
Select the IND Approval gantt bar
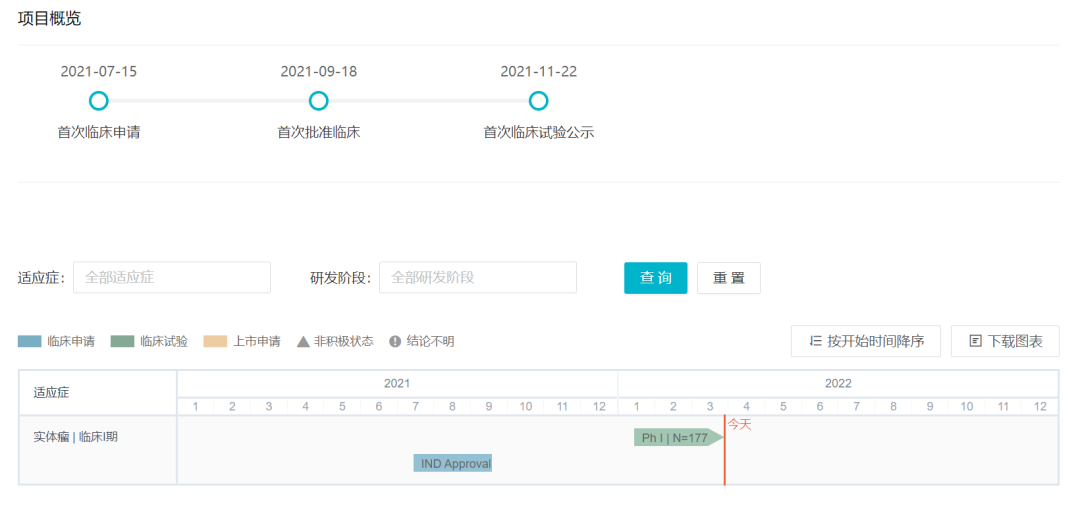click(x=452, y=463)
